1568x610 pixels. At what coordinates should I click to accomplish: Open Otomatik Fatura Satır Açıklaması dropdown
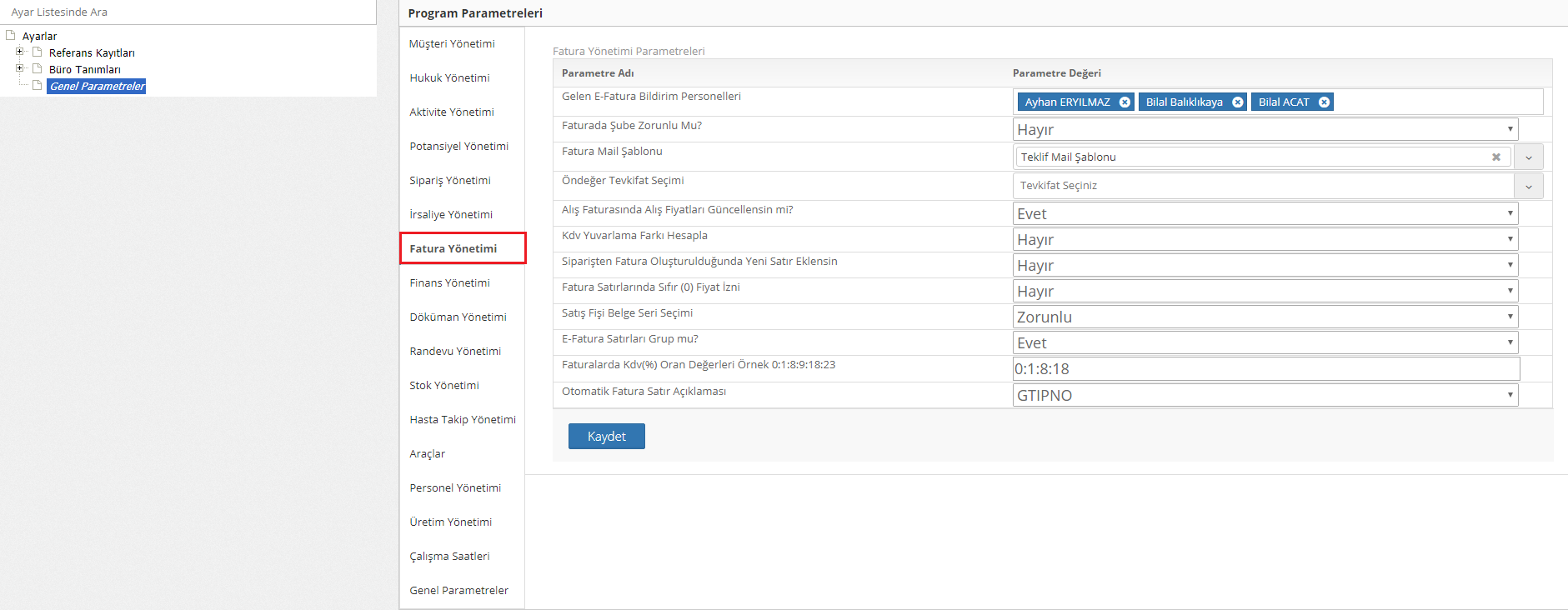pos(1265,395)
